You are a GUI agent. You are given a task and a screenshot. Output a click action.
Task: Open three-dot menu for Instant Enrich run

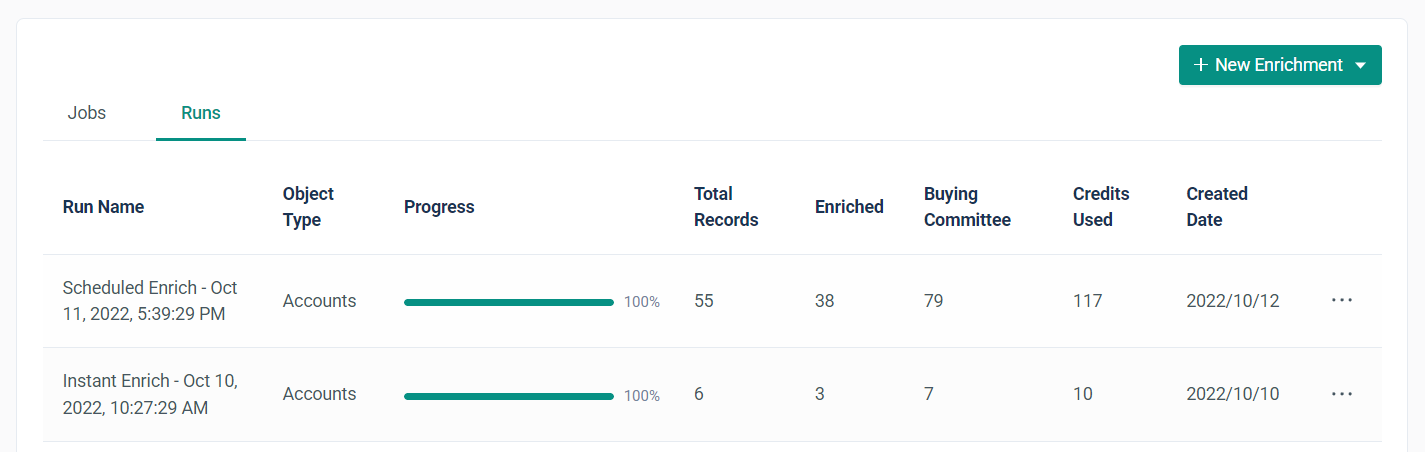pyautogui.click(x=1342, y=394)
